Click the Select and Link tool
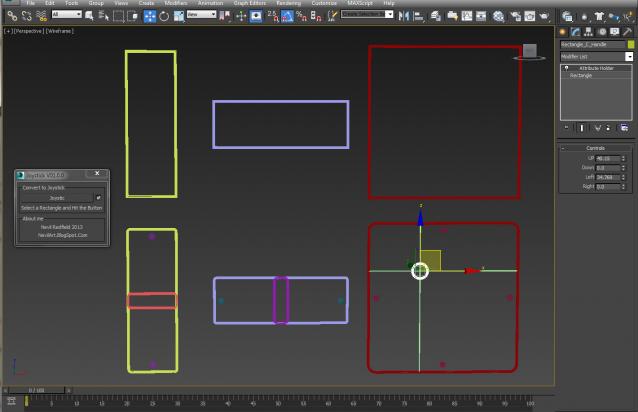This screenshot has width=638, height=412. point(12,16)
